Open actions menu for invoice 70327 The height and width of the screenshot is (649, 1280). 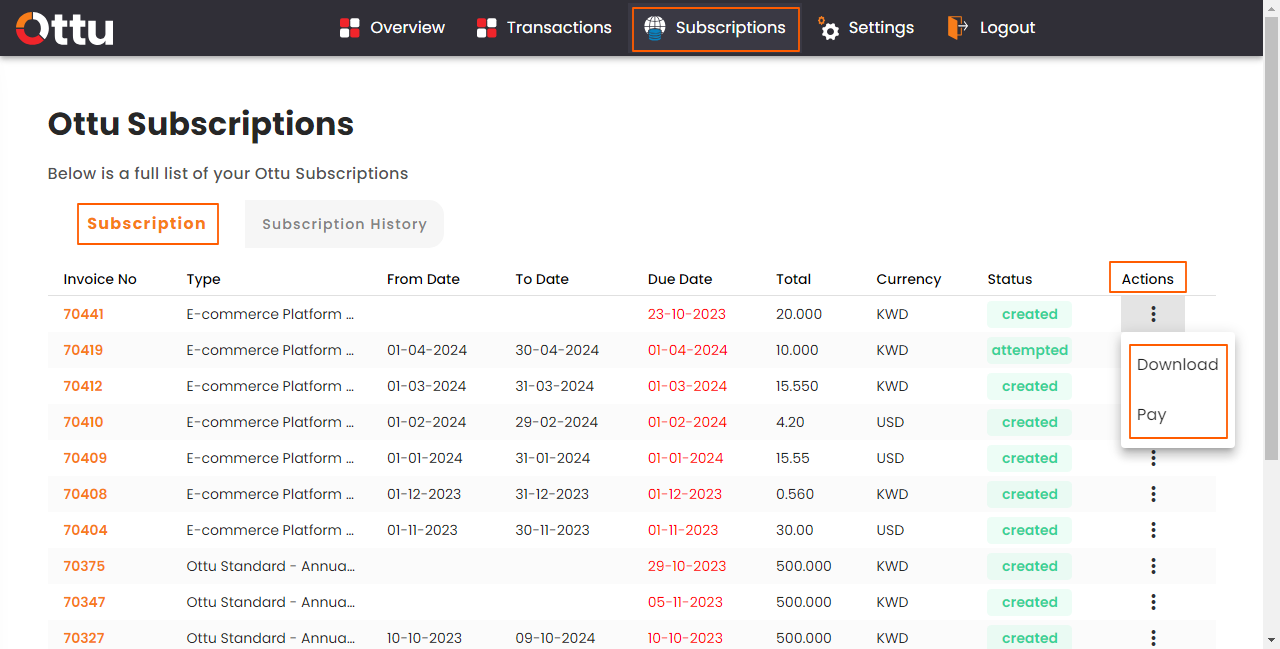[x=1153, y=638]
